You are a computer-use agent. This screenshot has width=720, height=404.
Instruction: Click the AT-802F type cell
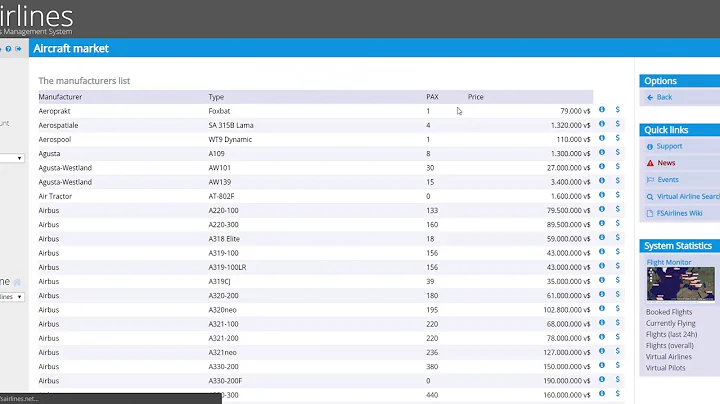(x=221, y=196)
